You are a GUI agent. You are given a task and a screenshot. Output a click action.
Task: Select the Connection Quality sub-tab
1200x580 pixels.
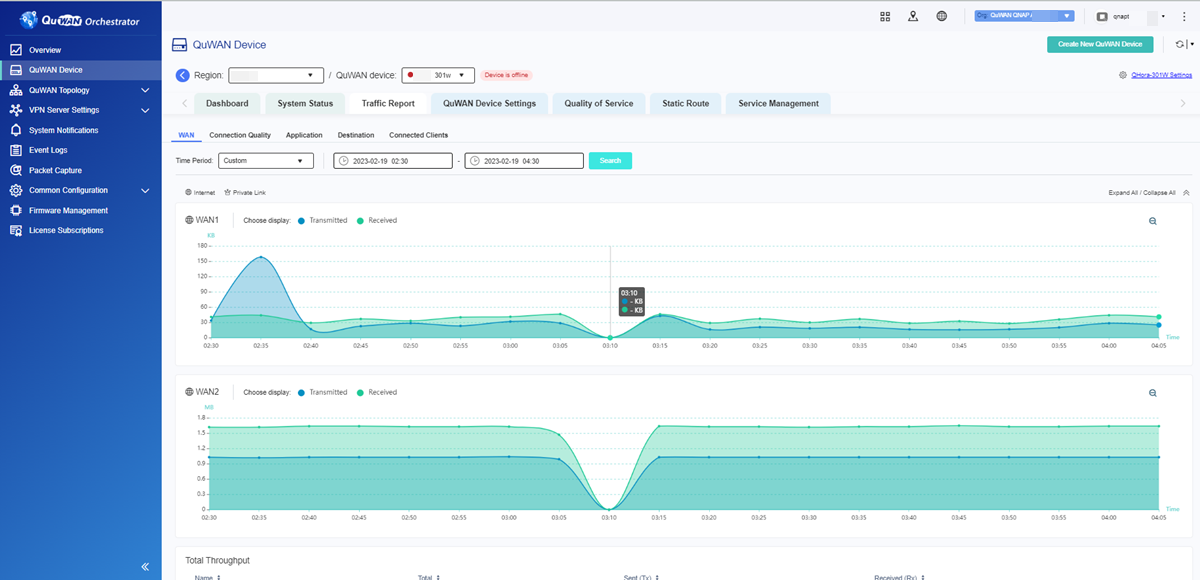pyautogui.click(x=240, y=135)
